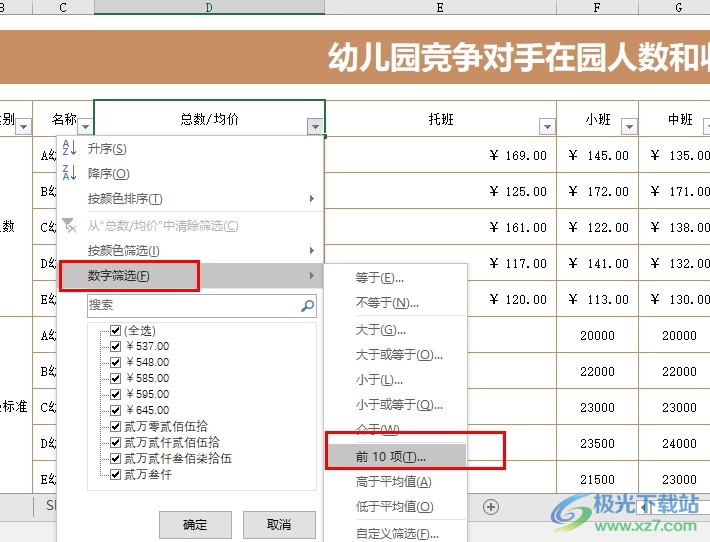Click cell with 21500 in 小班

597,479
